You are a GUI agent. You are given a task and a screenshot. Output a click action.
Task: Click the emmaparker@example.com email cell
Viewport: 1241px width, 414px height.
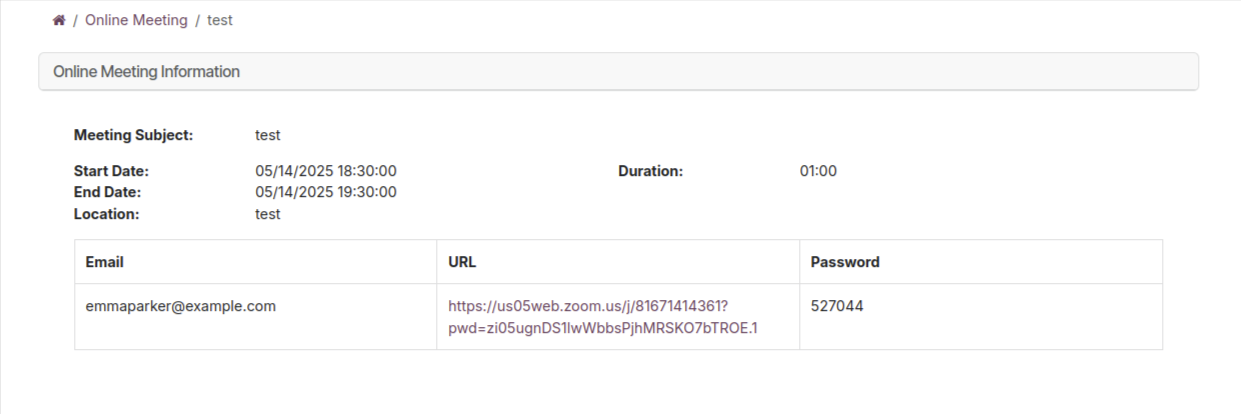click(x=181, y=306)
